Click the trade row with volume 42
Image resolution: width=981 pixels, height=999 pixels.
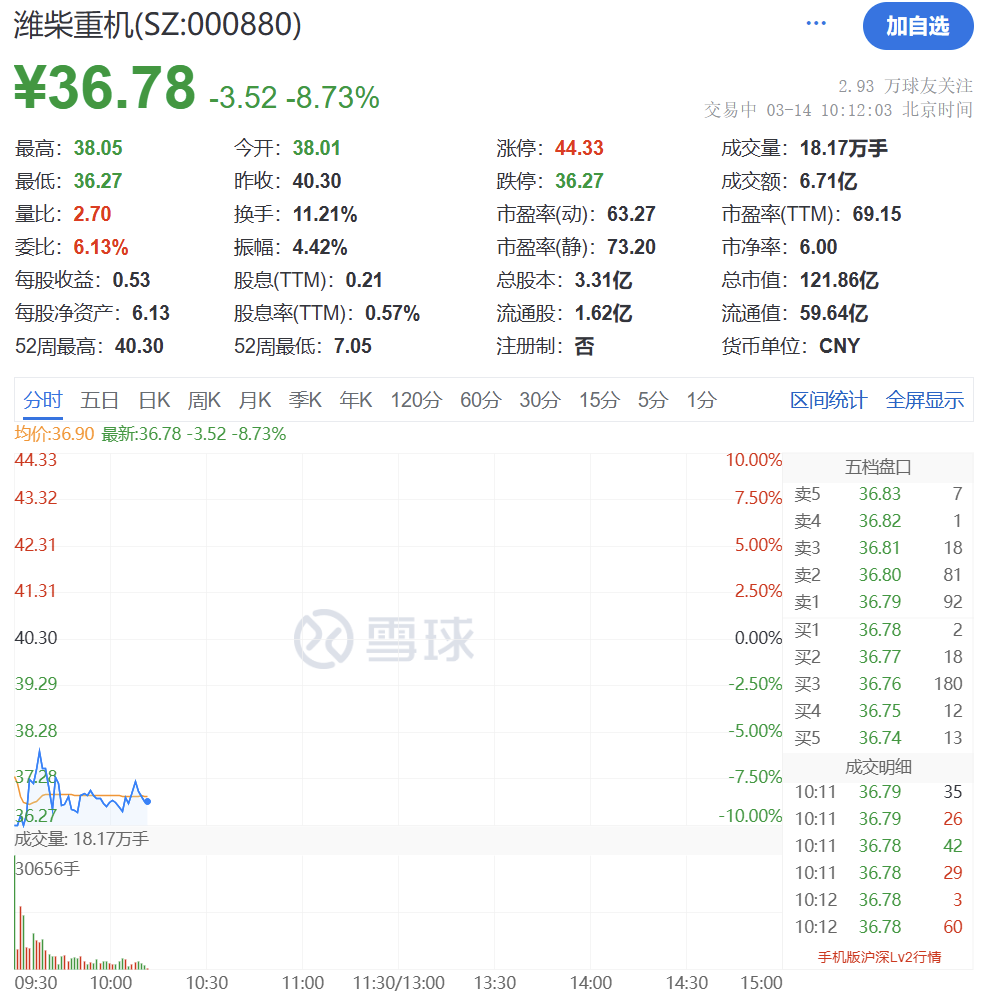878,846
